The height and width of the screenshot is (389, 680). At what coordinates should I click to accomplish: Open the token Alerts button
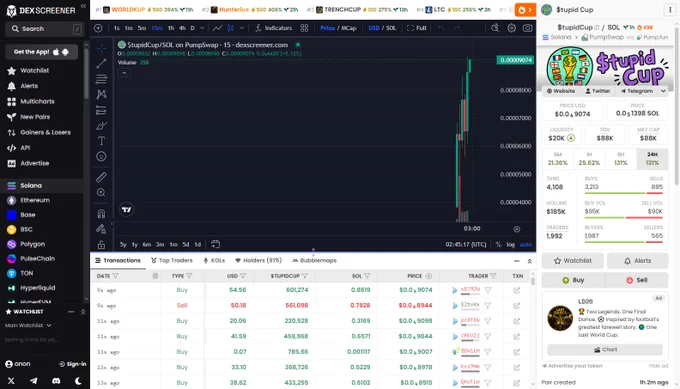coord(637,261)
